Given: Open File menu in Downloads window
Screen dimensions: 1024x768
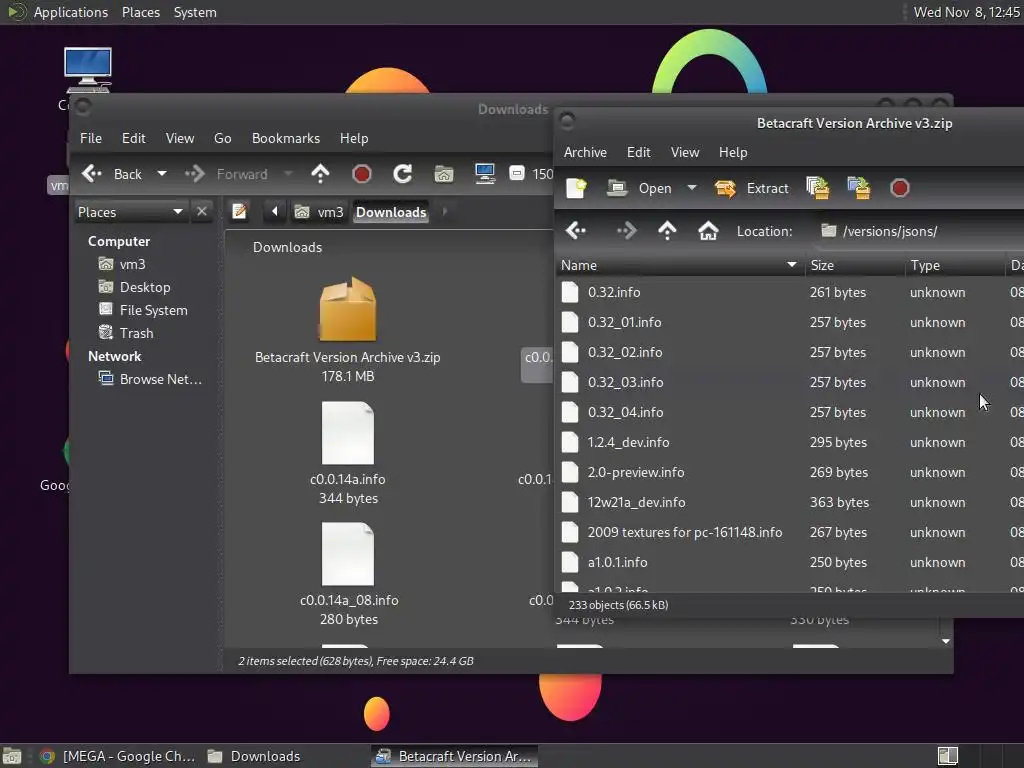Looking at the screenshot, I should [x=91, y=138].
